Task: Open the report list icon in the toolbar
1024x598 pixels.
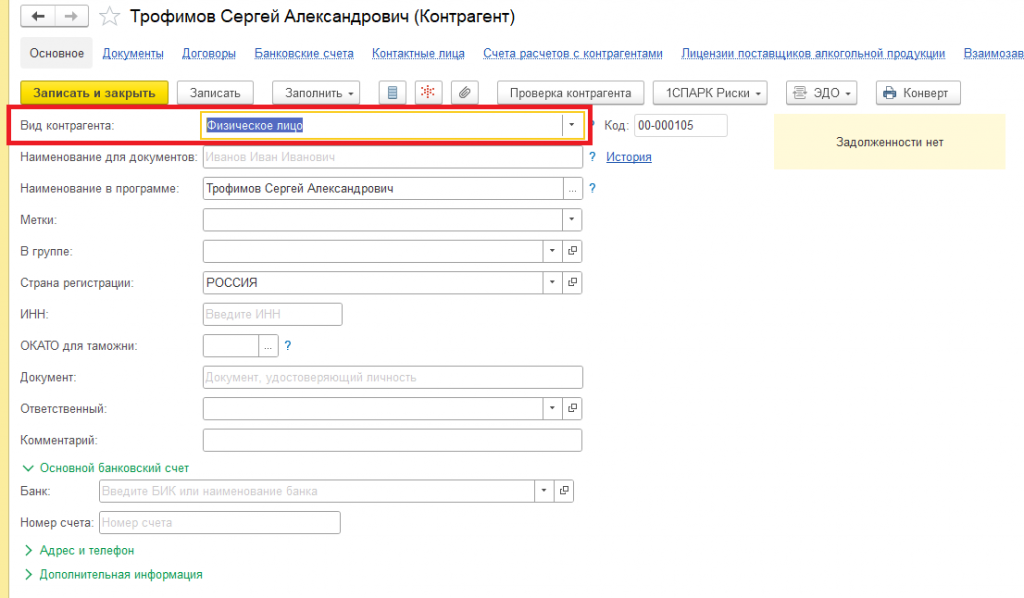Action: (x=392, y=93)
